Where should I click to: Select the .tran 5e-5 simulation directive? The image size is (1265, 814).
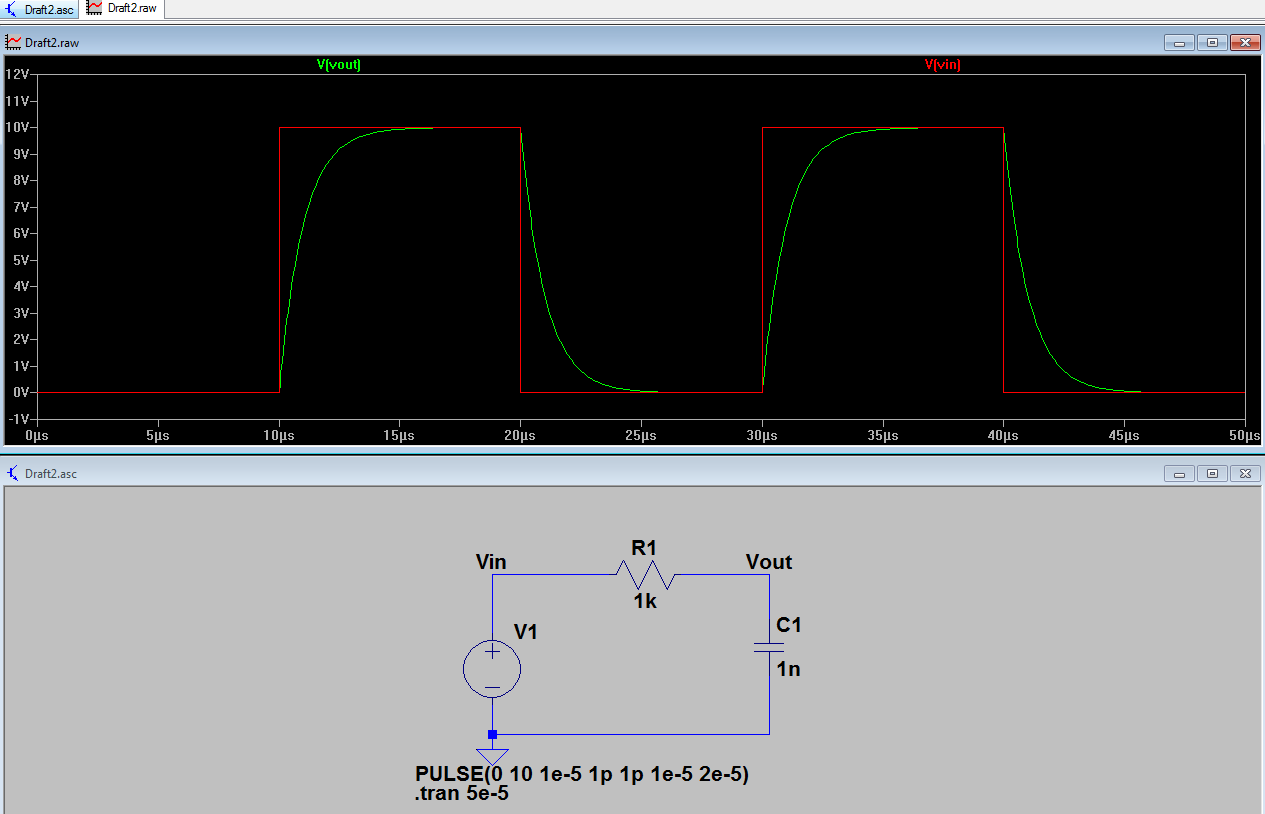(462, 794)
